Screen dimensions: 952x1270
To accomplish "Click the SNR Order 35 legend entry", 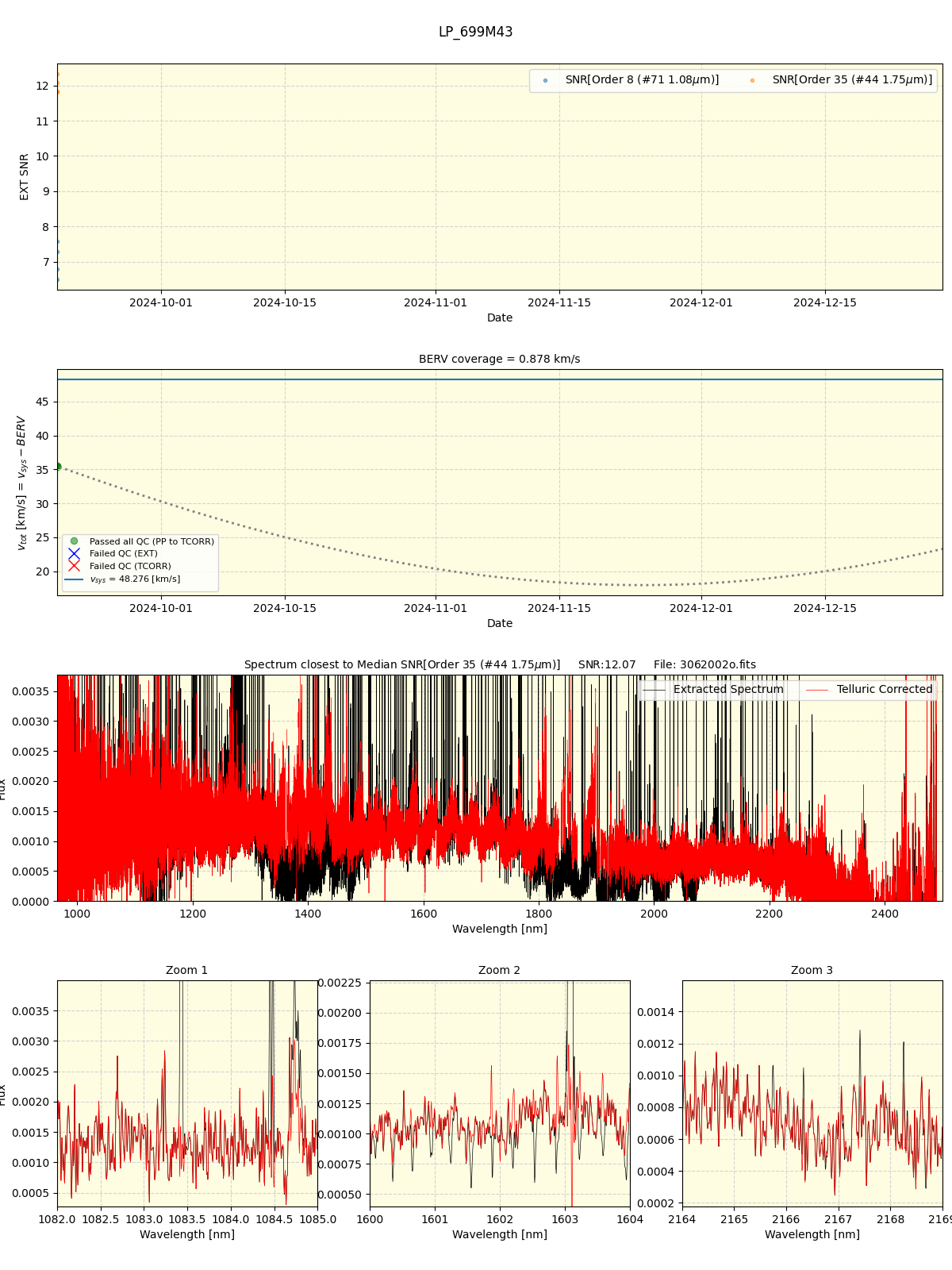I will point(853,80).
